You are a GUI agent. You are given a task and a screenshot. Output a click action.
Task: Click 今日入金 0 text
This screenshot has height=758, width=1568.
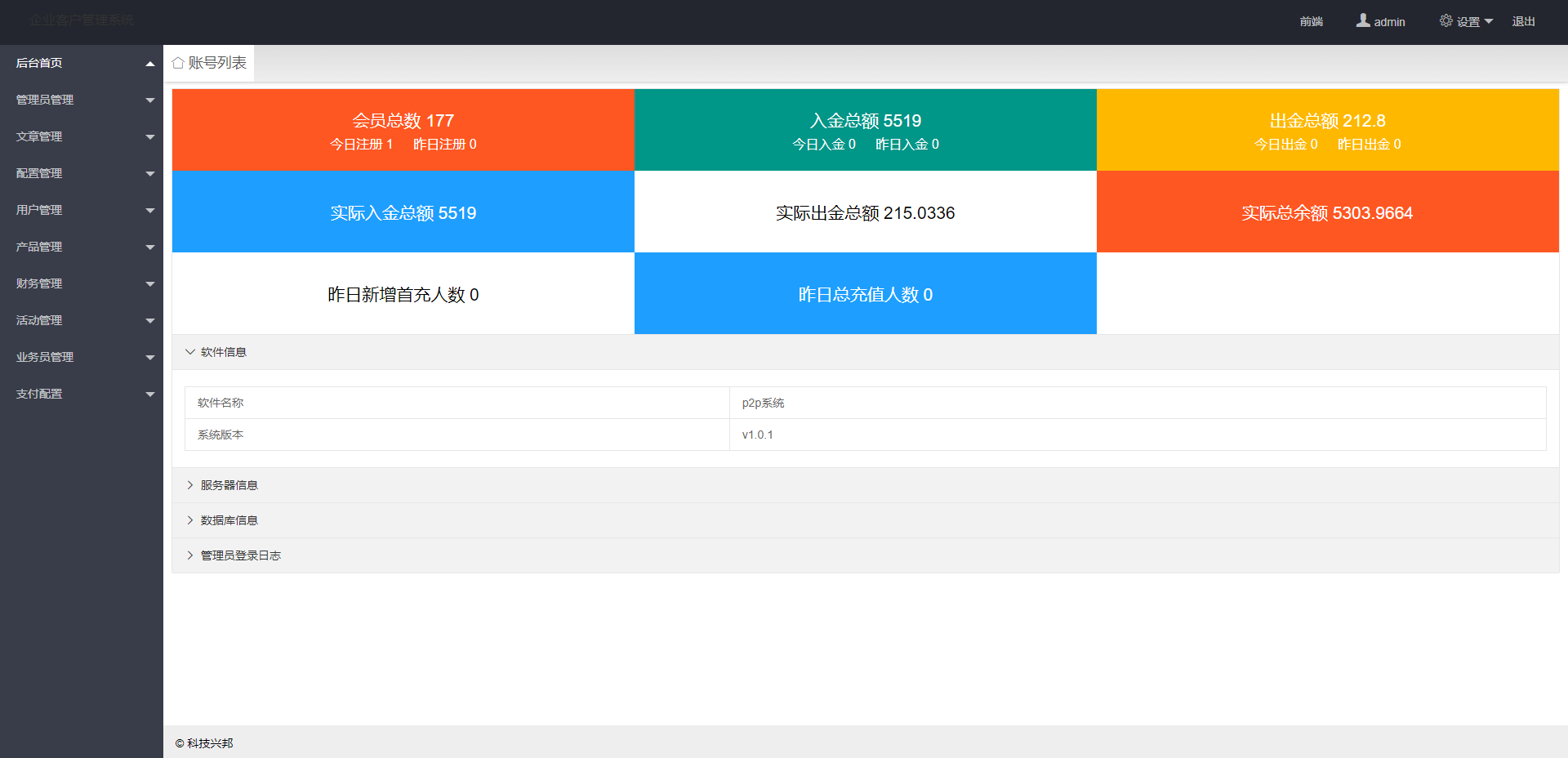click(824, 145)
